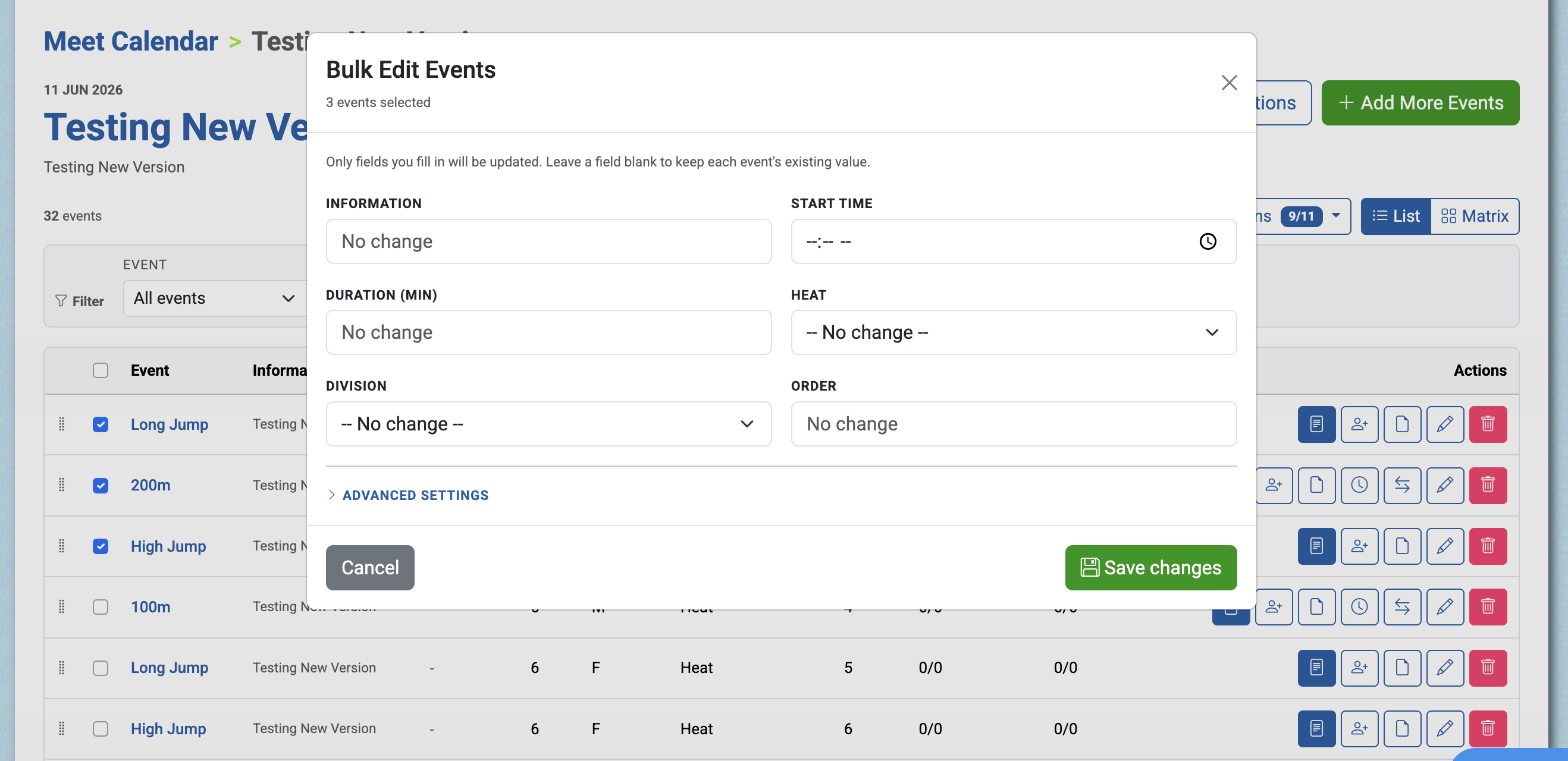Click document icon in 200m row
Screen dimensions: 1568x761
[x=1316, y=485]
